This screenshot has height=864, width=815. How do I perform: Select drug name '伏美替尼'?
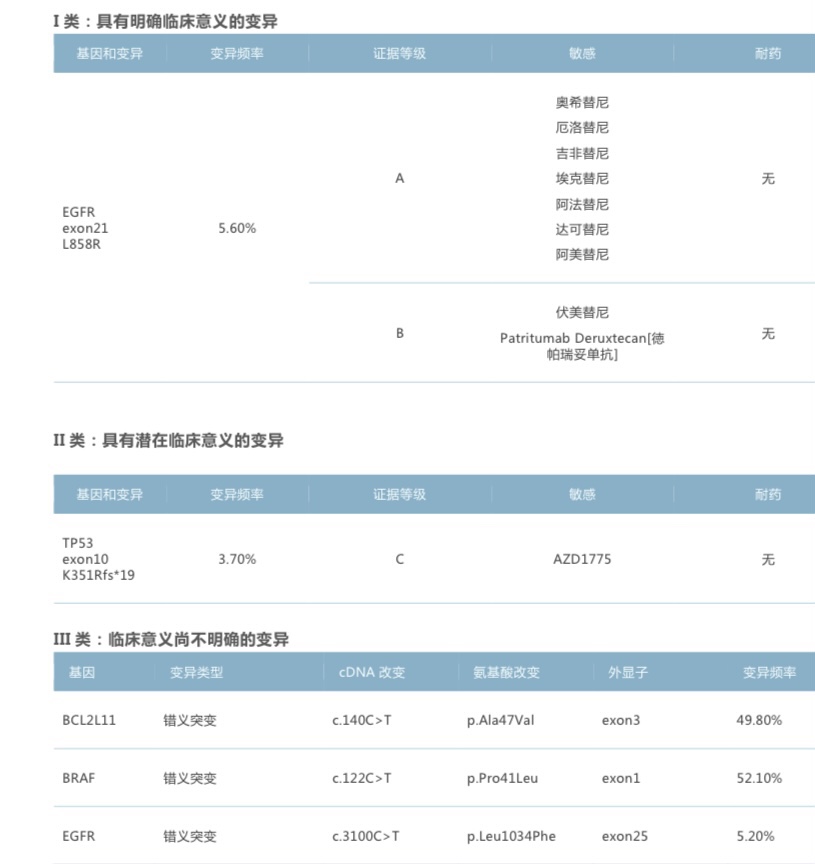pyautogui.click(x=582, y=312)
